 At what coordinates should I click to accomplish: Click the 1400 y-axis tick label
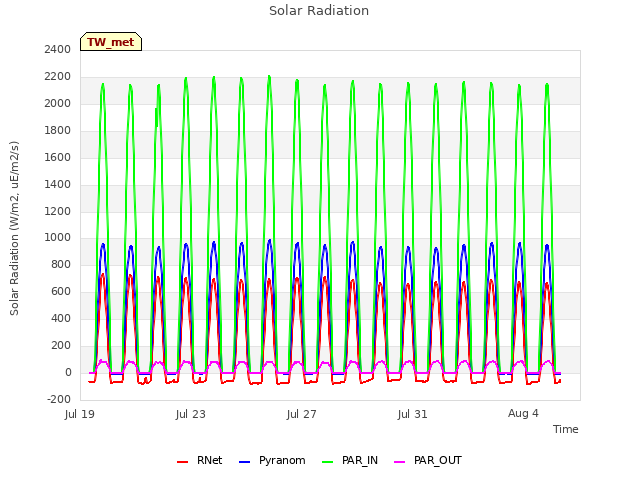coord(58,184)
